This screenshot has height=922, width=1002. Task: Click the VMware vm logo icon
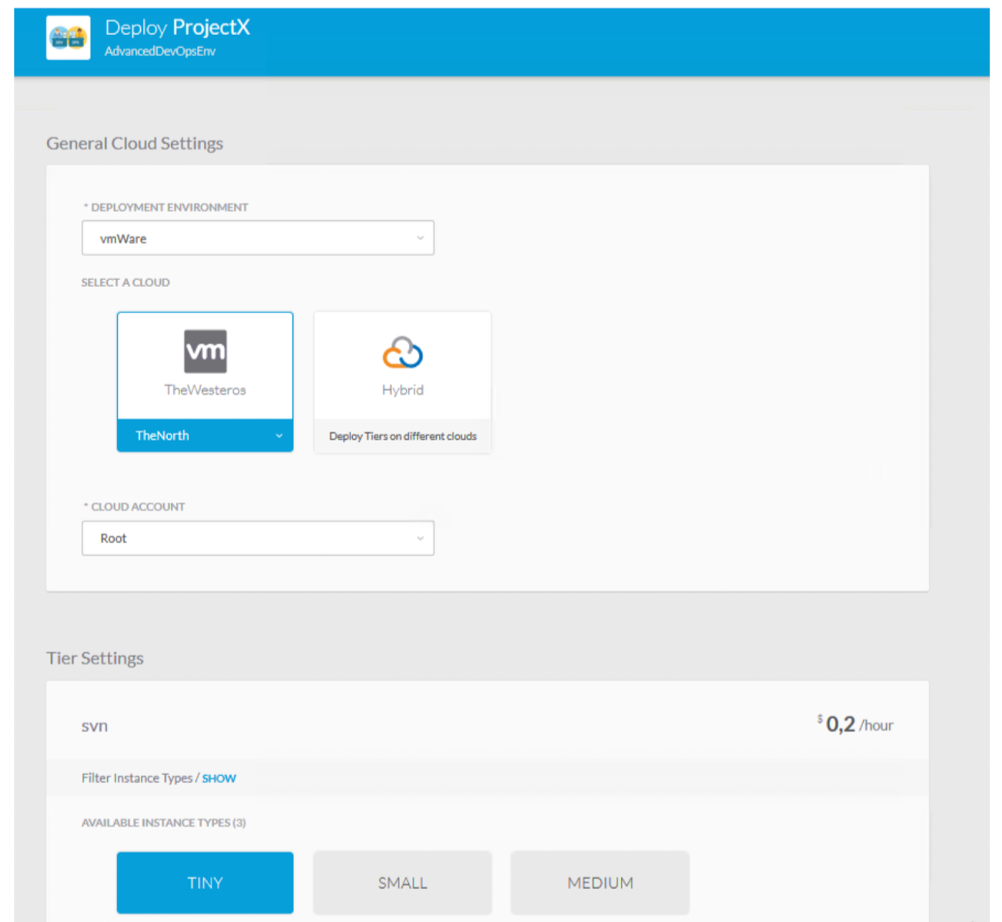(x=205, y=351)
